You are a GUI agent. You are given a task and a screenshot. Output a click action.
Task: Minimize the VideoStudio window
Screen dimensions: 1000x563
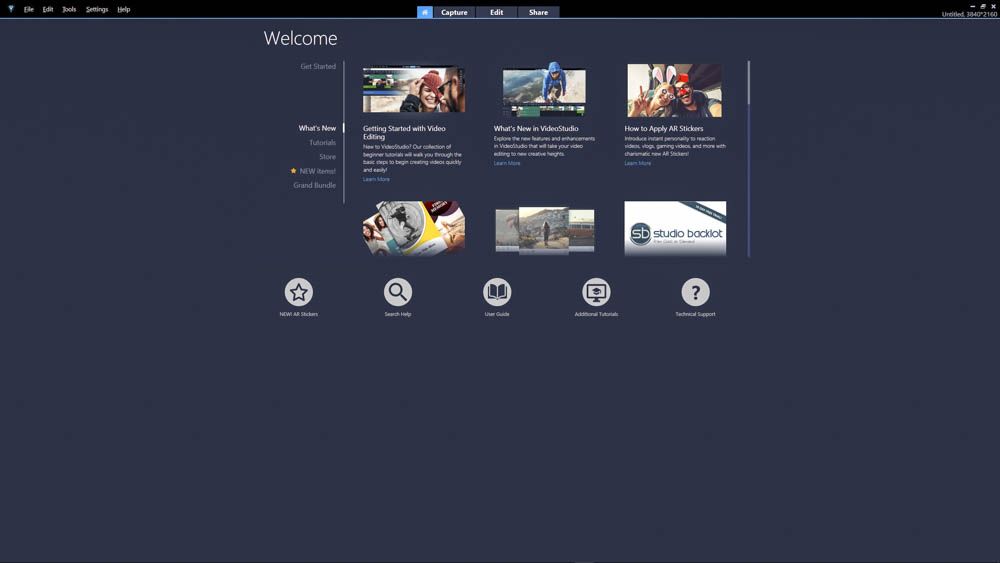tap(973, 6)
